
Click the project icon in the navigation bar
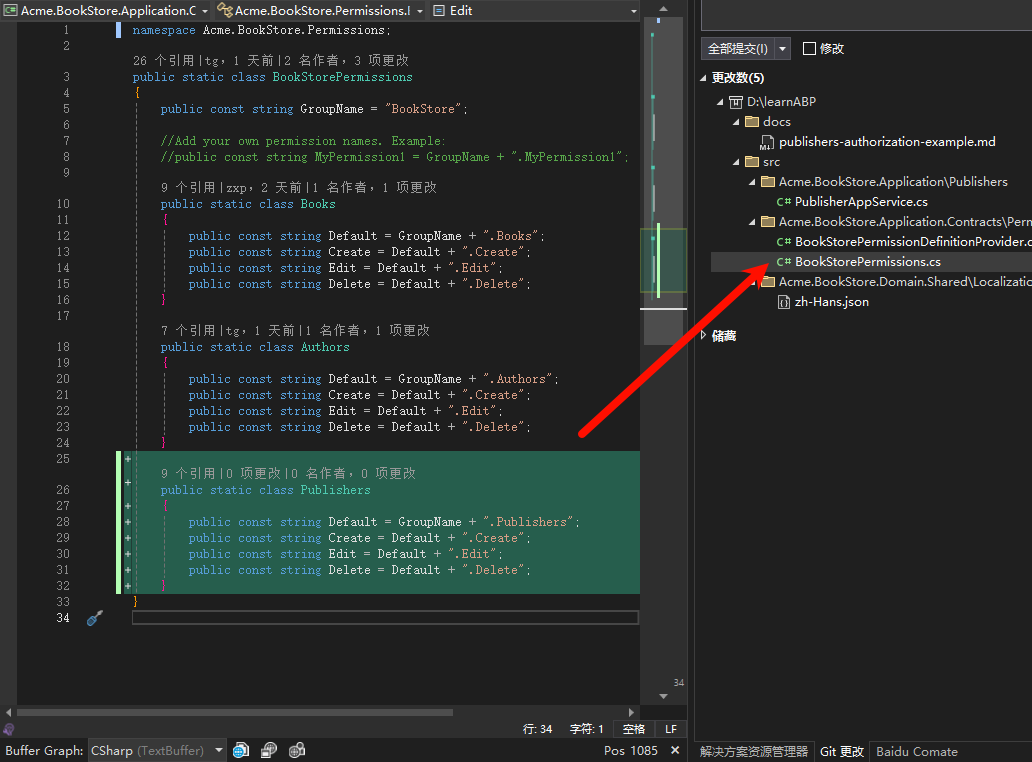[10, 11]
